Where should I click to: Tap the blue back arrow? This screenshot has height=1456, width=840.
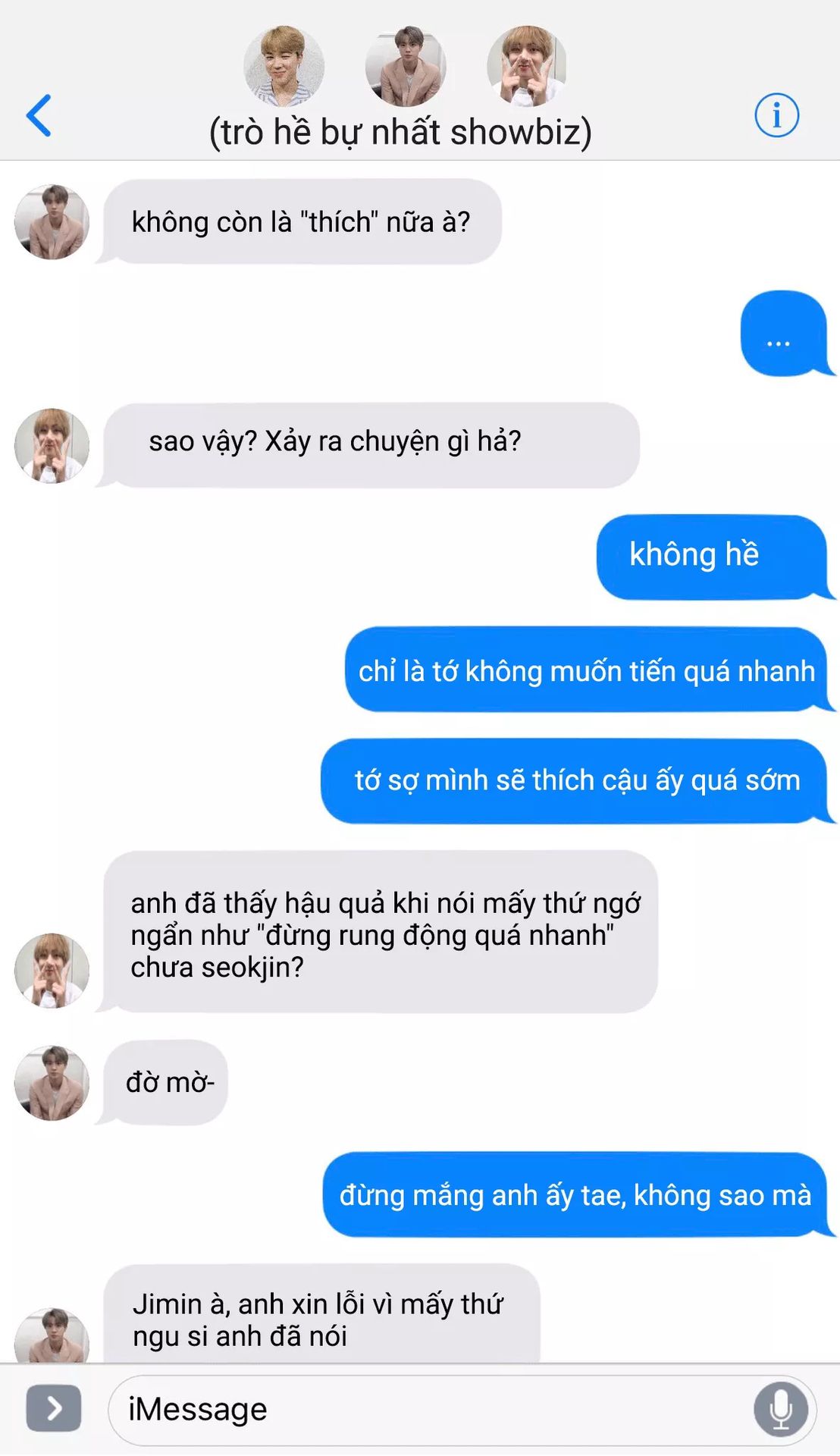[39, 115]
